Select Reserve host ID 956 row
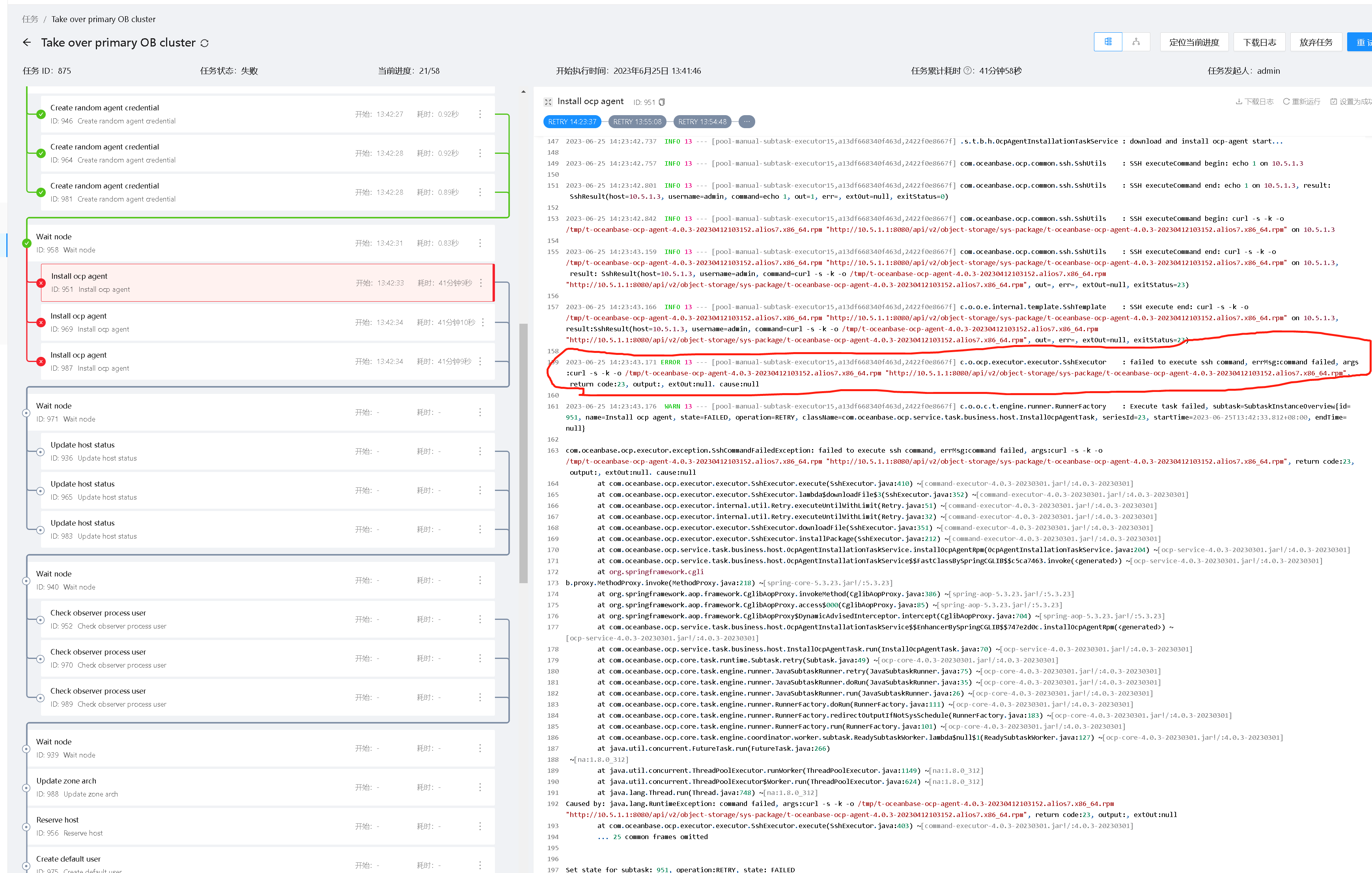 (261, 826)
